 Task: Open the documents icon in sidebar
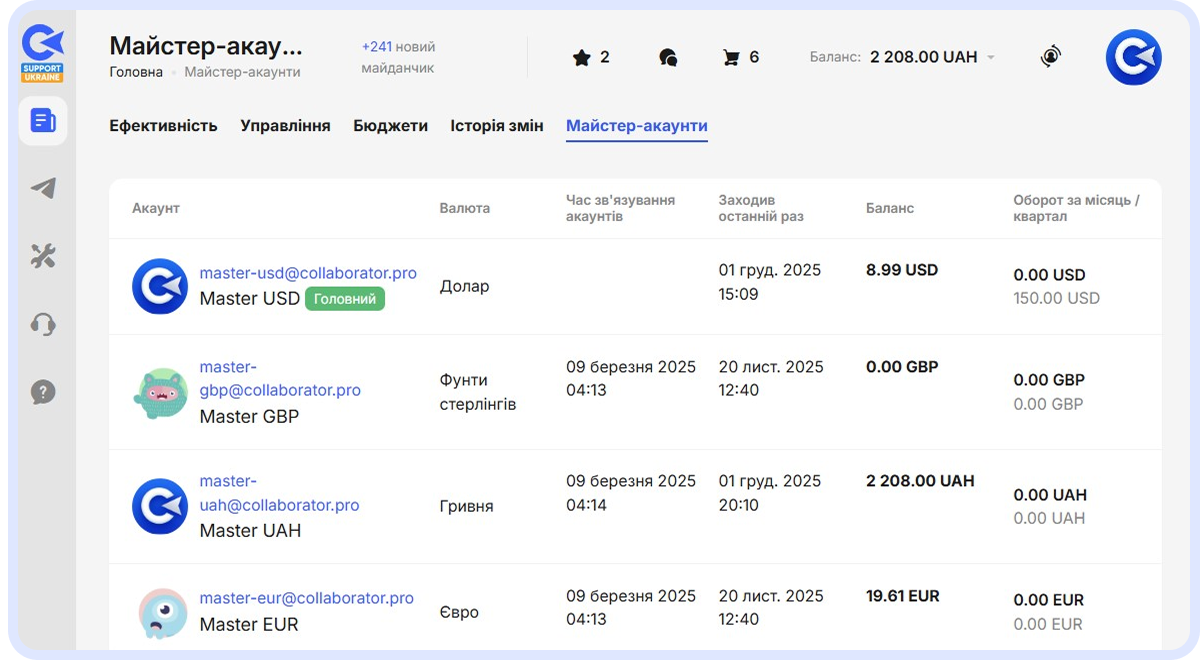[x=43, y=121]
